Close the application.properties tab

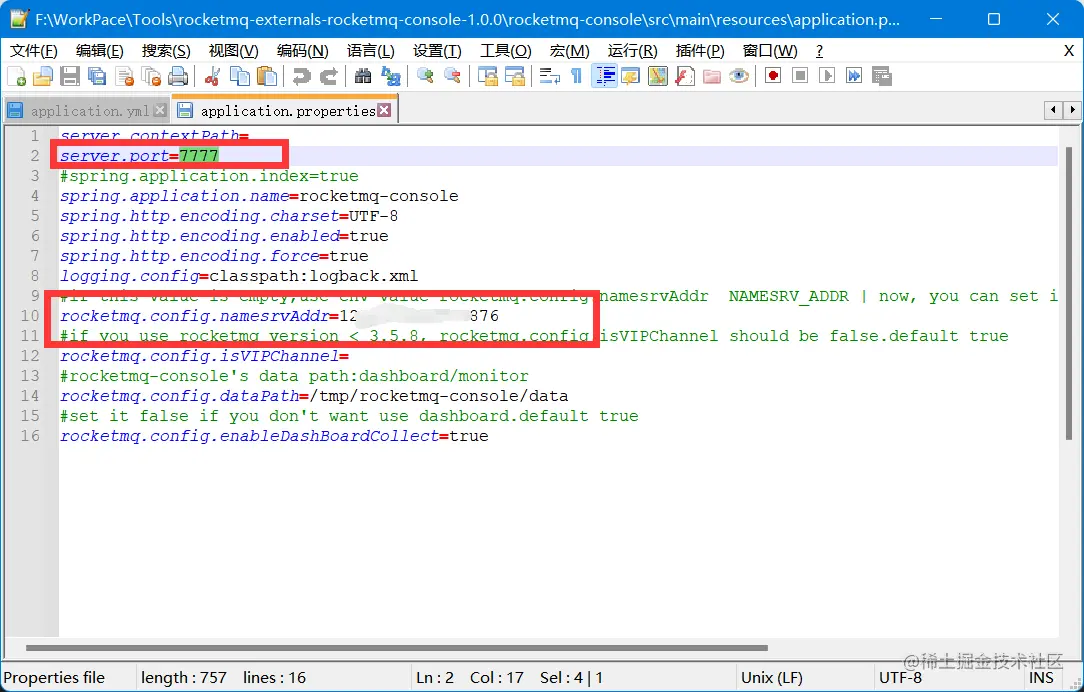pos(384,110)
